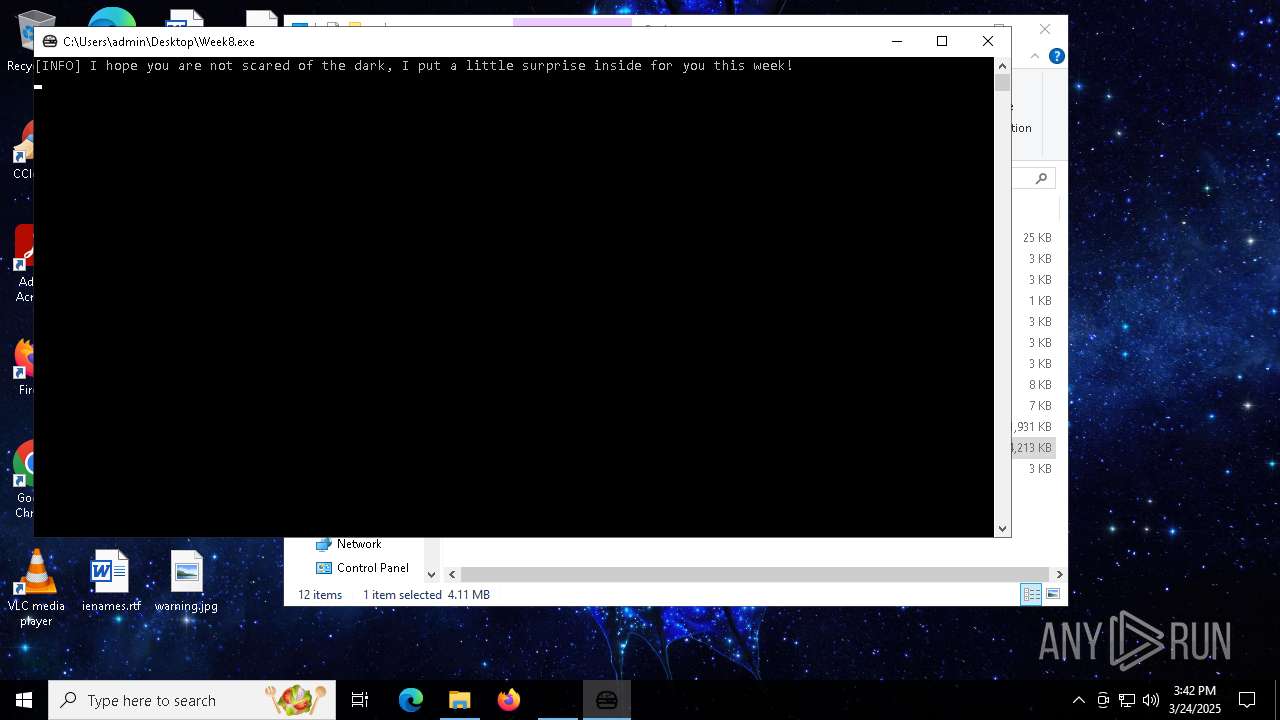The width and height of the screenshot is (1280, 720).
Task: Select Week8.exe console taskbar button
Action: 606,700
